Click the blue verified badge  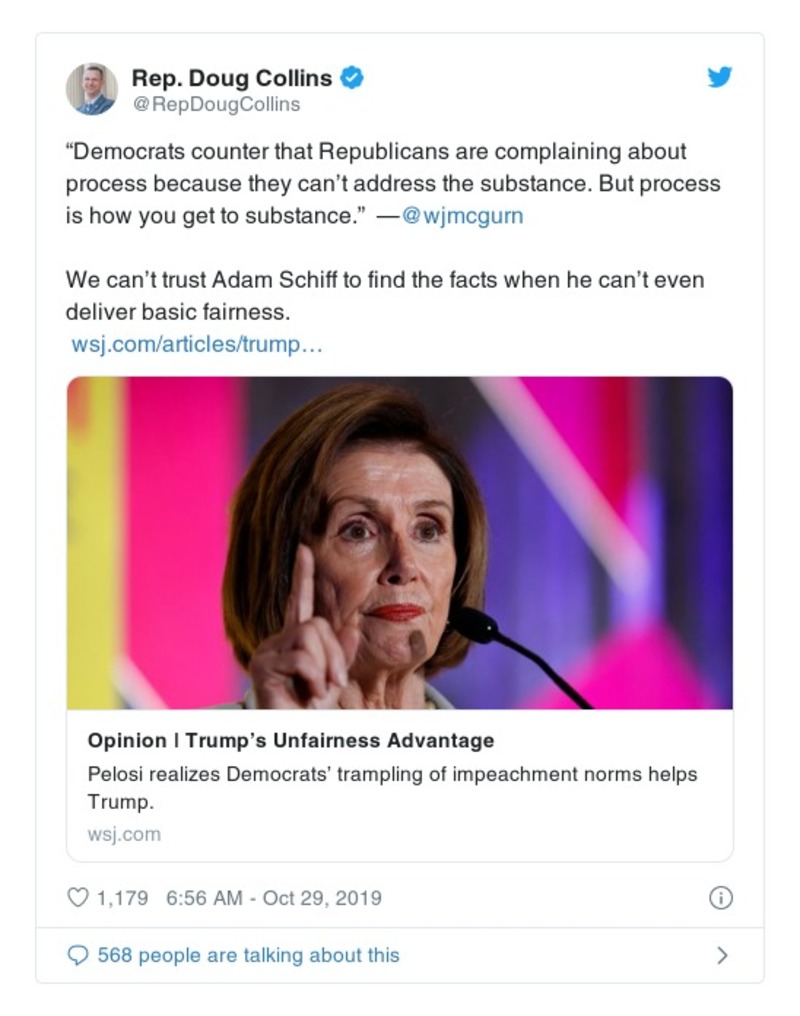coord(352,77)
